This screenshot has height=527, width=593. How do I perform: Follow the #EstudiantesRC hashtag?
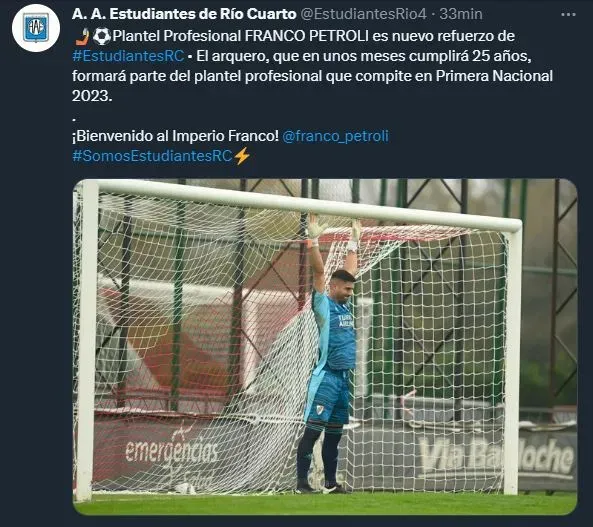tap(128, 56)
